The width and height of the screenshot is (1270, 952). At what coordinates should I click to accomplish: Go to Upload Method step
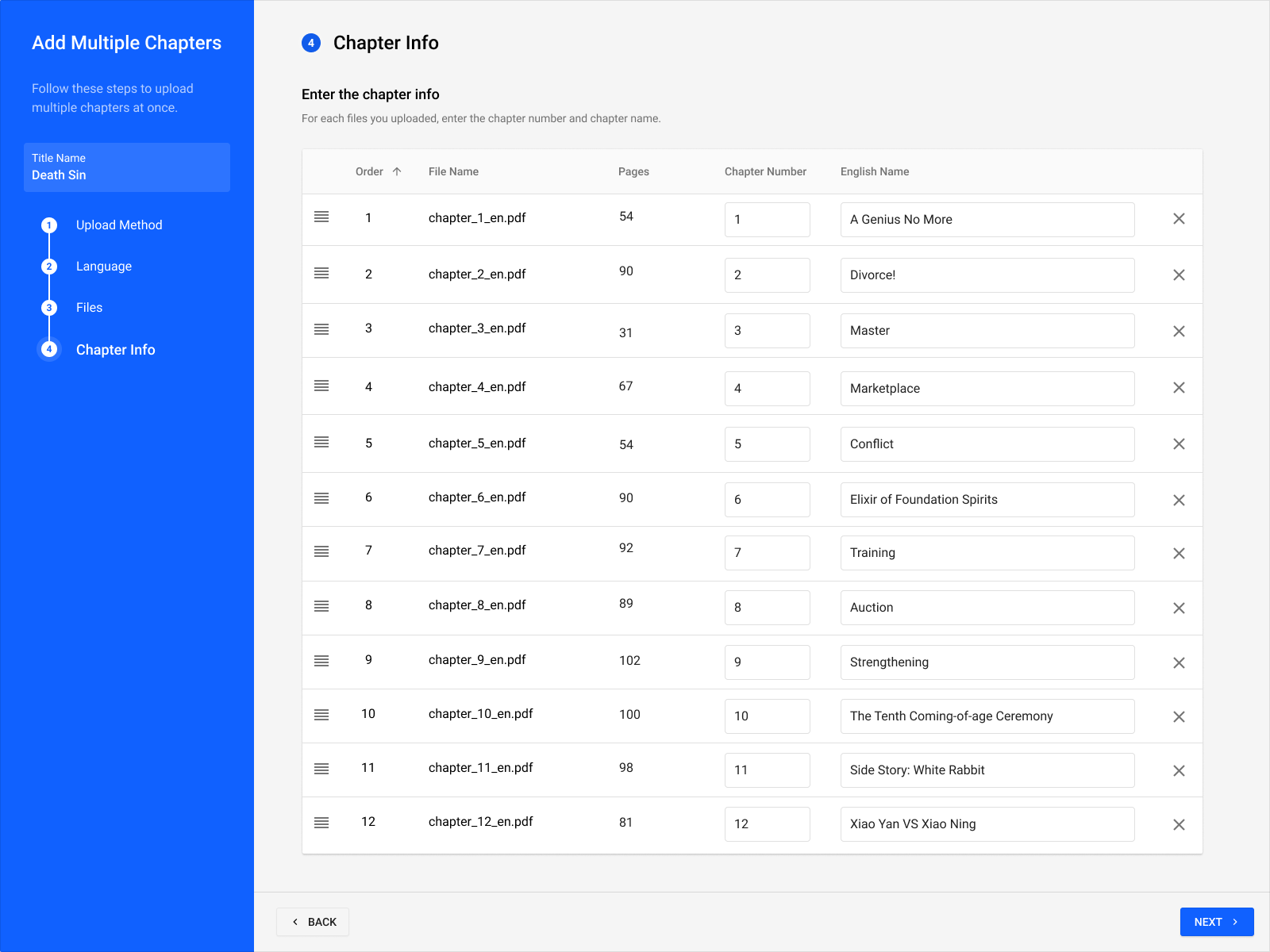(118, 225)
